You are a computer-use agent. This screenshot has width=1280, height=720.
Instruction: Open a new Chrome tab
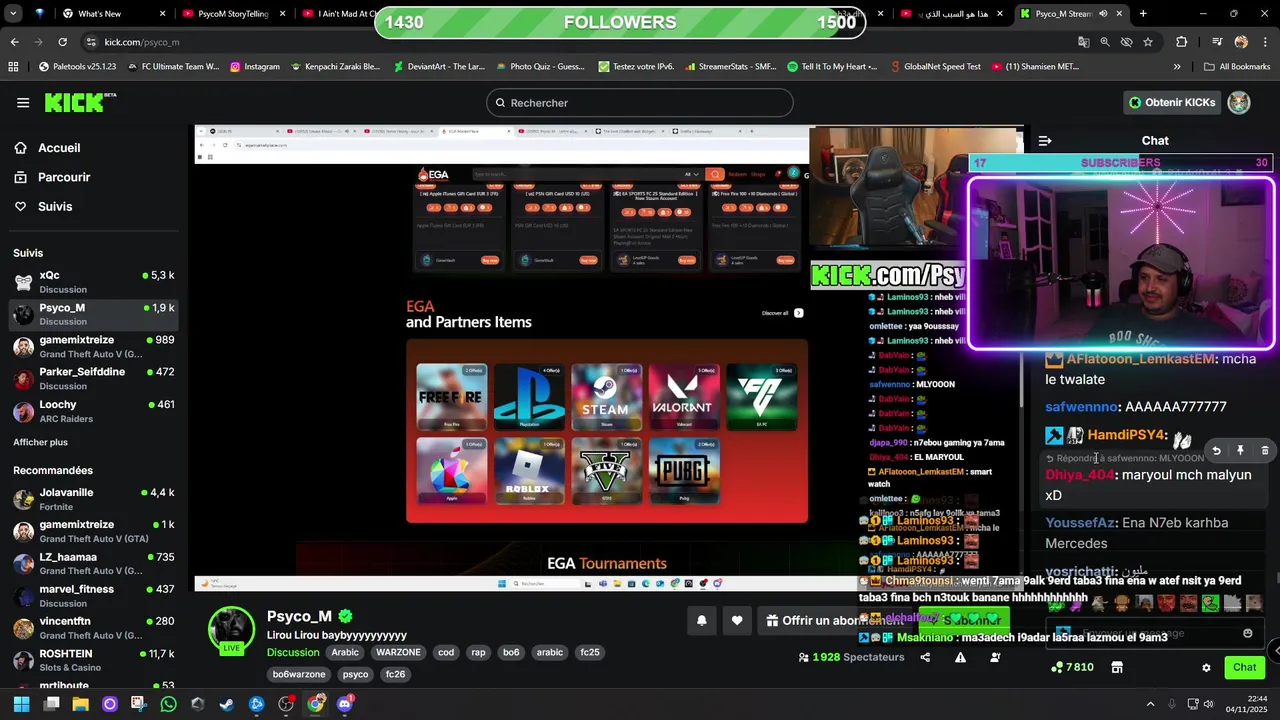click(1143, 14)
